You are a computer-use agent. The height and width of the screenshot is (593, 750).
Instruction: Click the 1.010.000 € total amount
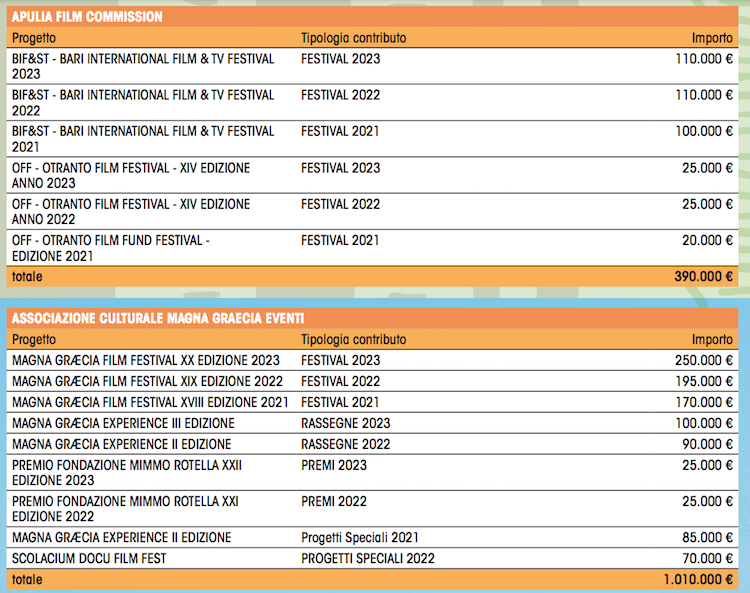coord(698,580)
